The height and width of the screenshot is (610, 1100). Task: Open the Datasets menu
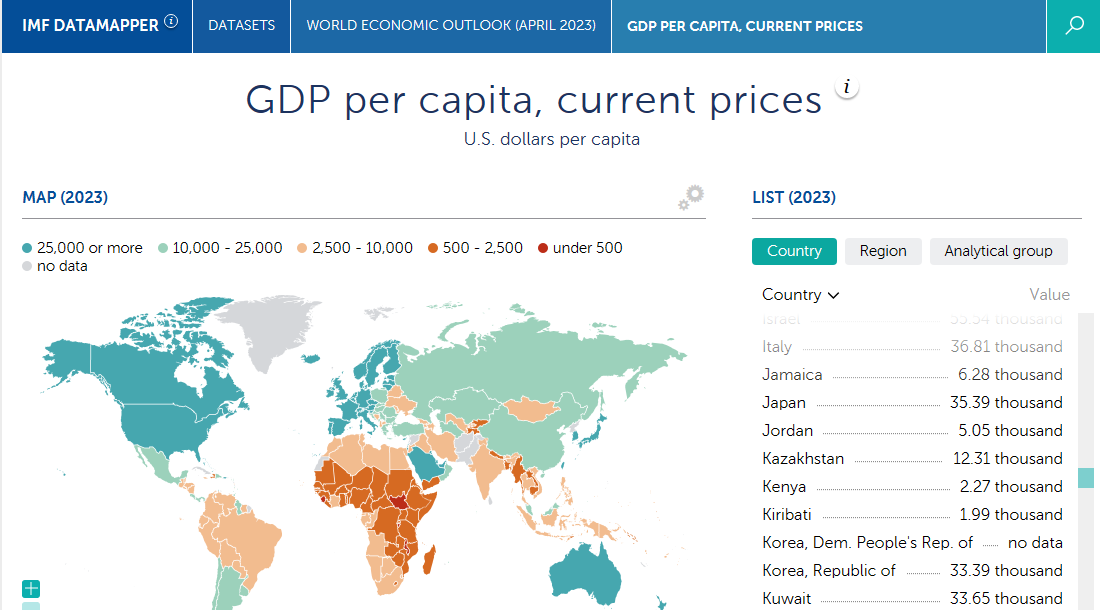click(x=241, y=26)
